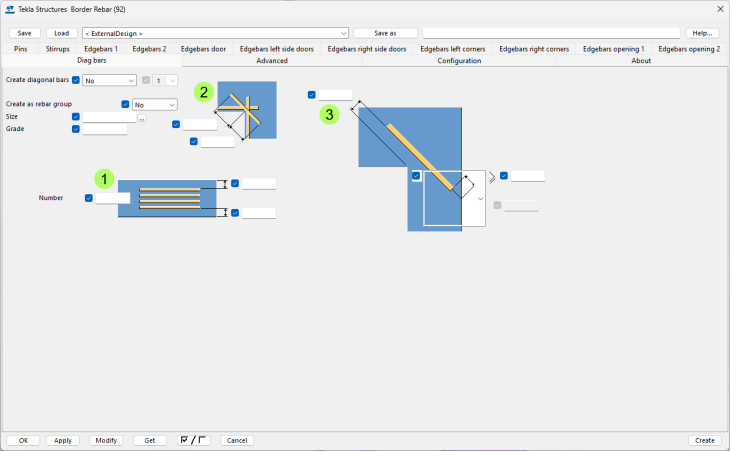The height and width of the screenshot is (451, 730).
Task: Toggle lower dimension checkbox of diagram 2
Action: (194, 141)
